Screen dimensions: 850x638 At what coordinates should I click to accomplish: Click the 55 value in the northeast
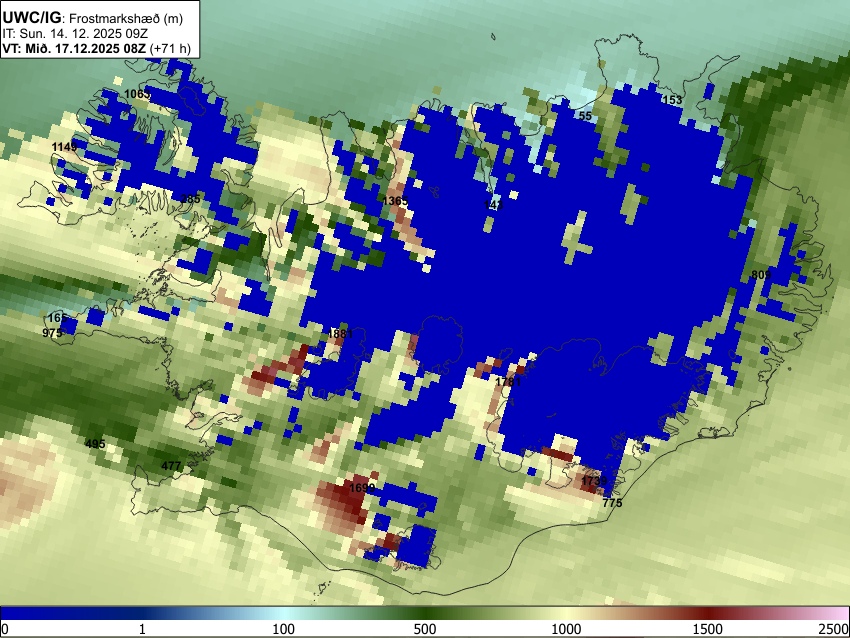click(x=585, y=116)
